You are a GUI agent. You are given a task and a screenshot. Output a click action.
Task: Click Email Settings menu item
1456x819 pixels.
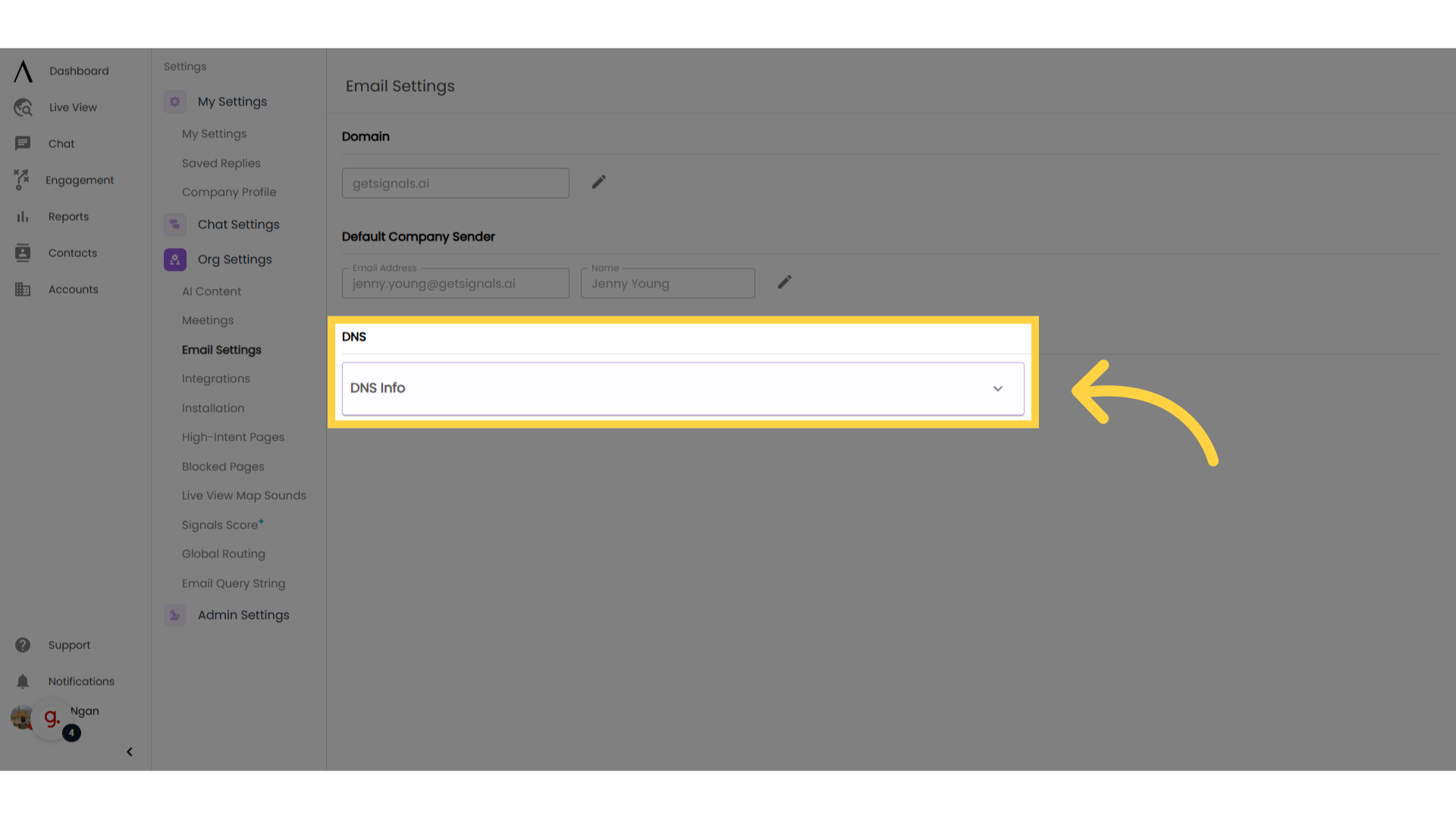222,350
